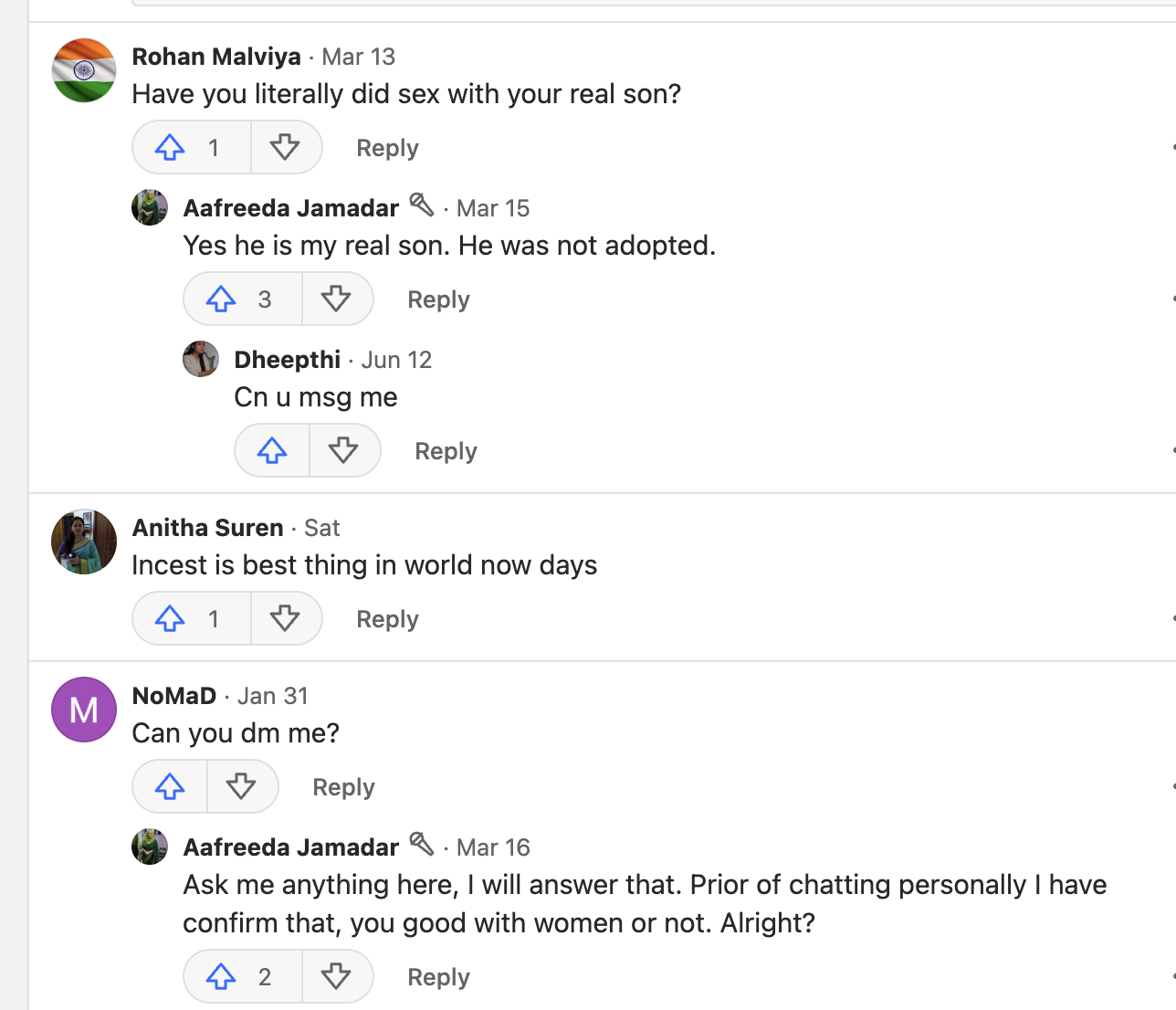Screen dimensions: 1176x1010
Task: Upvote Dheepthi's comment
Action: (x=272, y=450)
